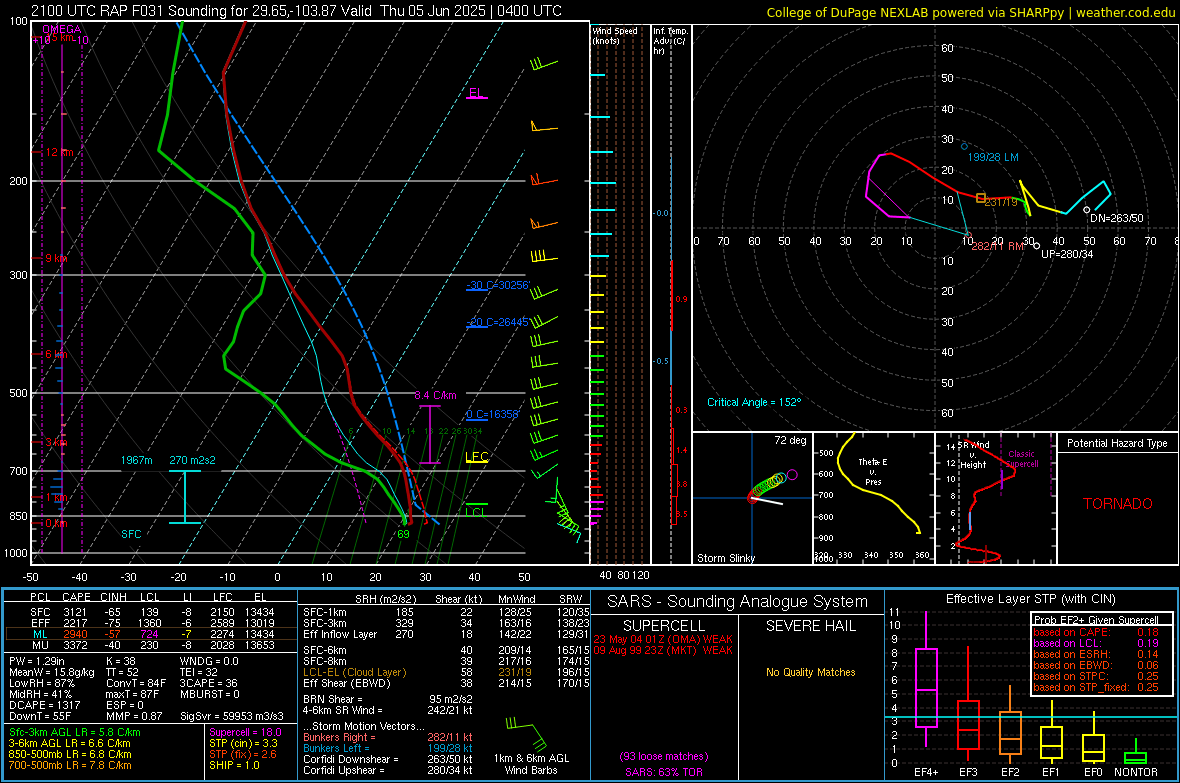Click the Potential Hazard Type header
Image resolution: width=1180 pixels, height=783 pixels.
click(x=1117, y=443)
